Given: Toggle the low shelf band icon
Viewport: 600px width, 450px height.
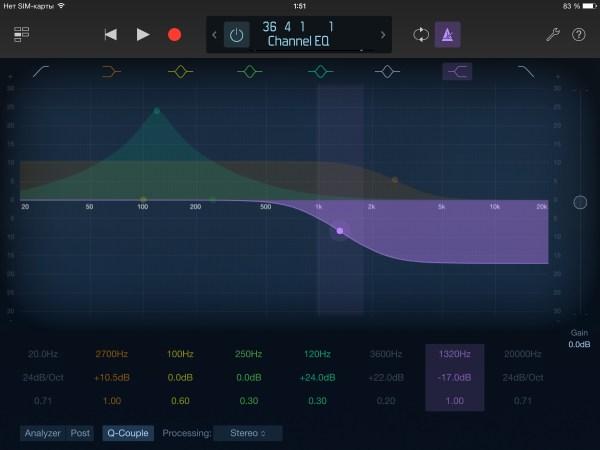Looking at the screenshot, I should pos(111,72).
